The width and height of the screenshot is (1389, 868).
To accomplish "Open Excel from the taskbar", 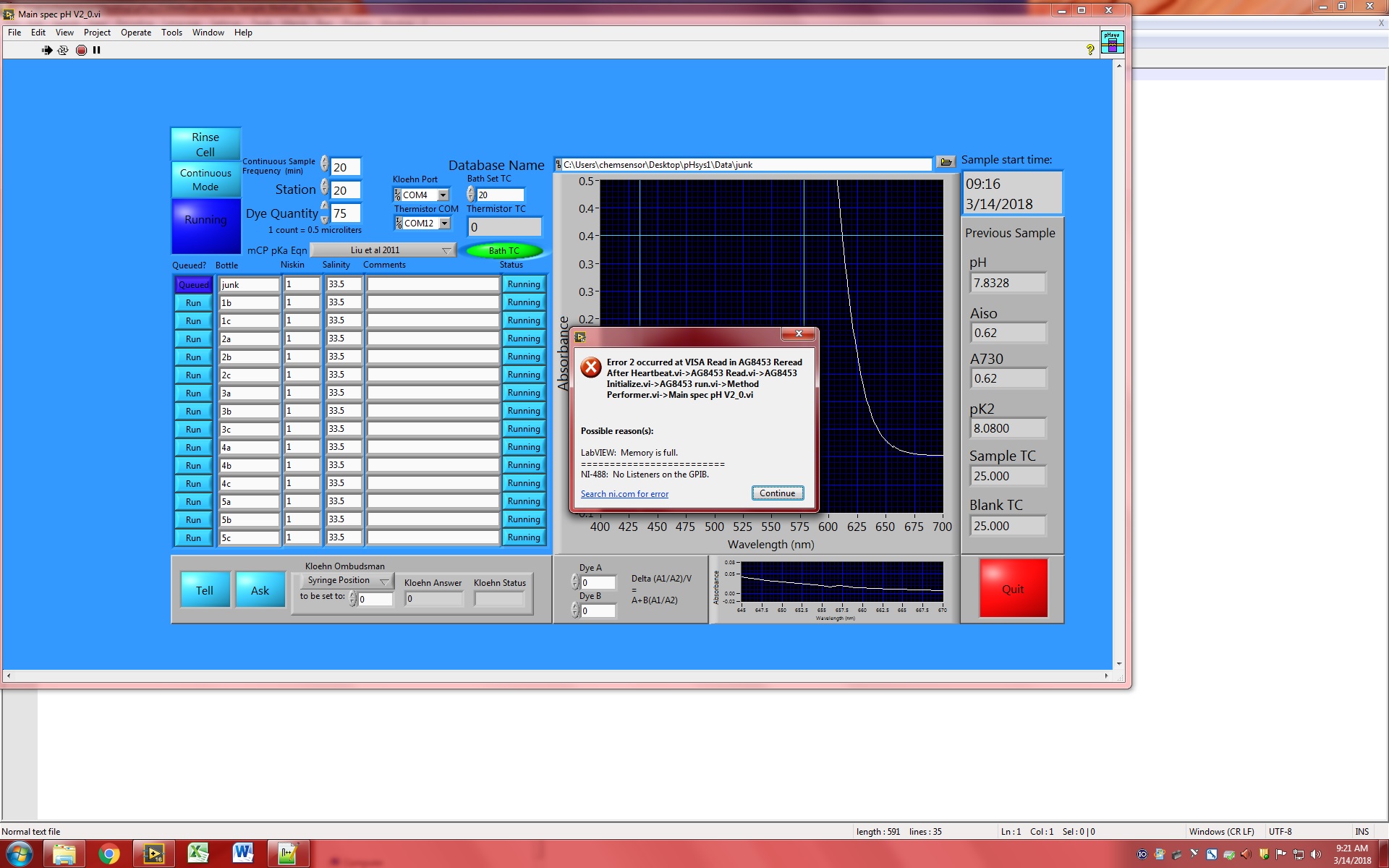I will (x=199, y=854).
